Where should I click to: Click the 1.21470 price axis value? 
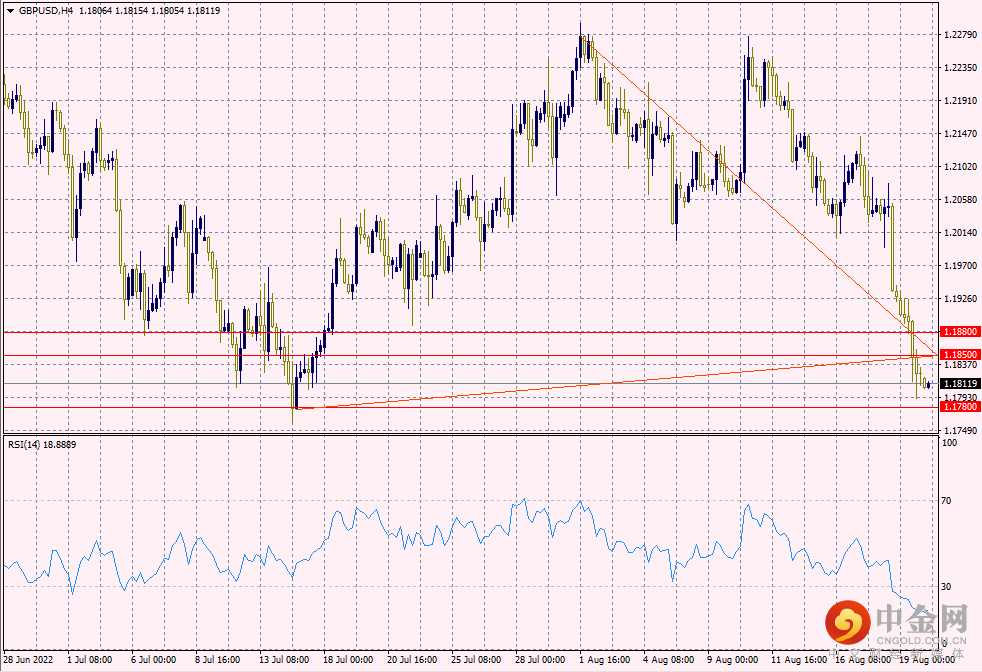[960, 133]
